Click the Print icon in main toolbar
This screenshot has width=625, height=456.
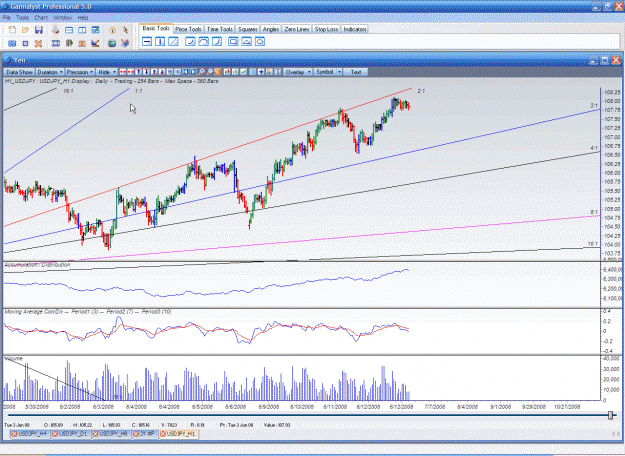point(55,30)
